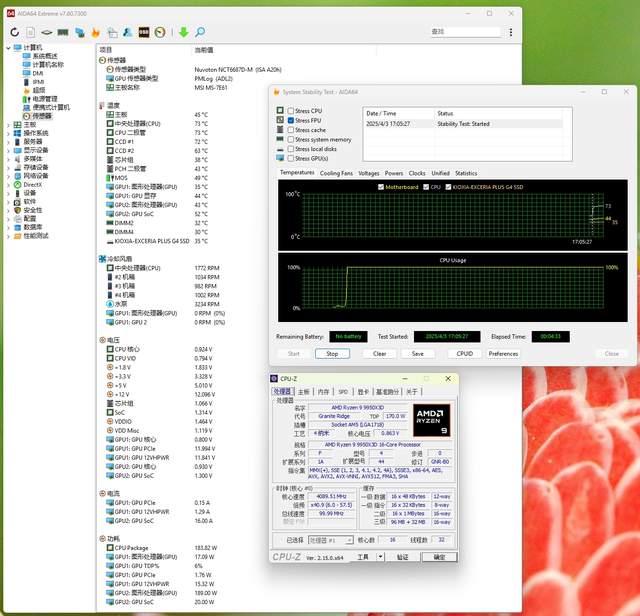Collapse the 计算机 tree node
The image size is (640, 616).
9,47
